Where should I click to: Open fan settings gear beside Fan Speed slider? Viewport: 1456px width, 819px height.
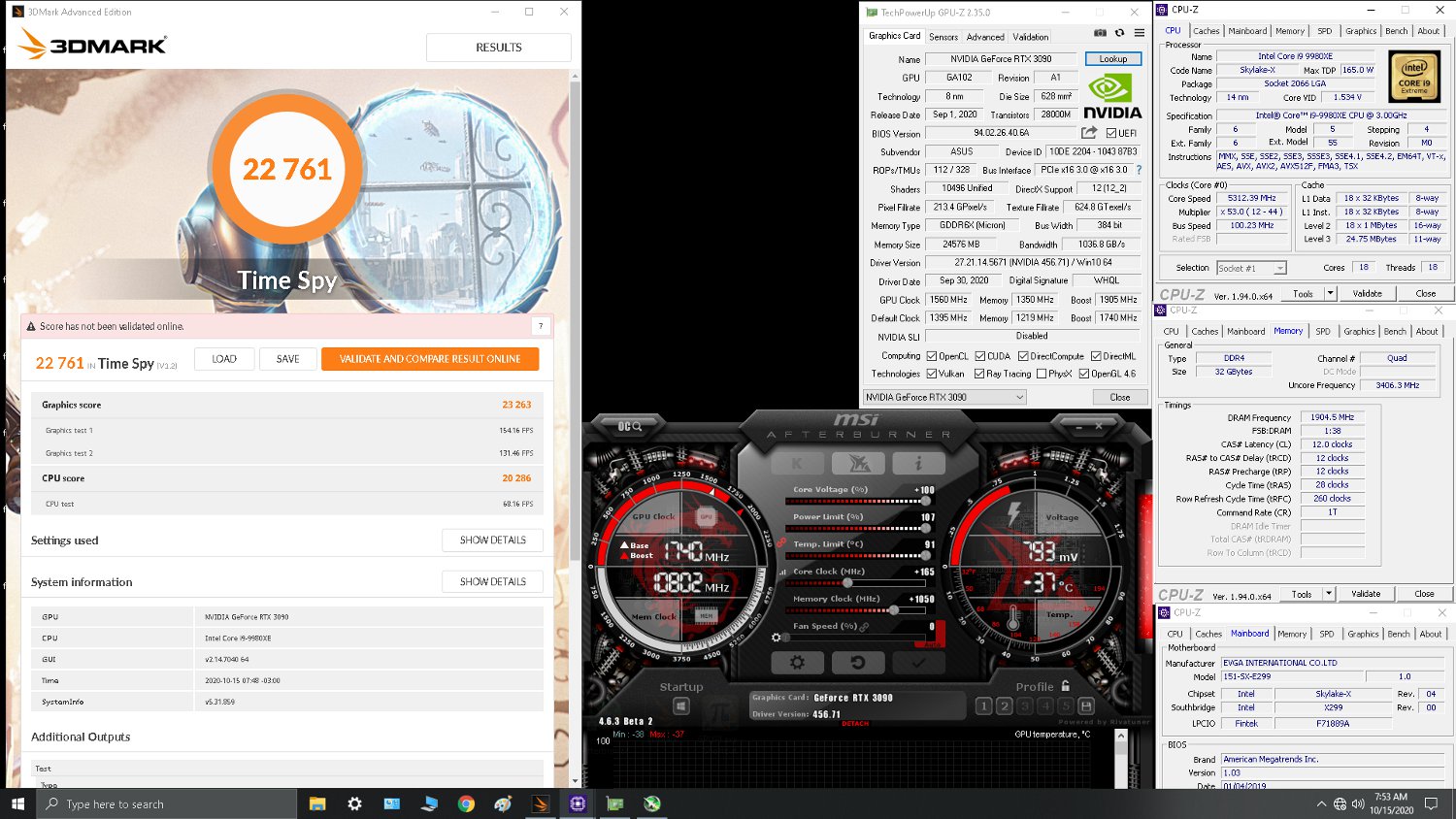click(776, 638)
